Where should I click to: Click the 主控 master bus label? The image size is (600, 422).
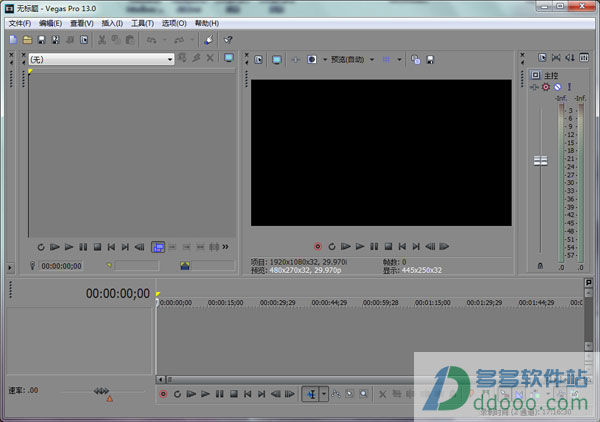coord(551,75)
